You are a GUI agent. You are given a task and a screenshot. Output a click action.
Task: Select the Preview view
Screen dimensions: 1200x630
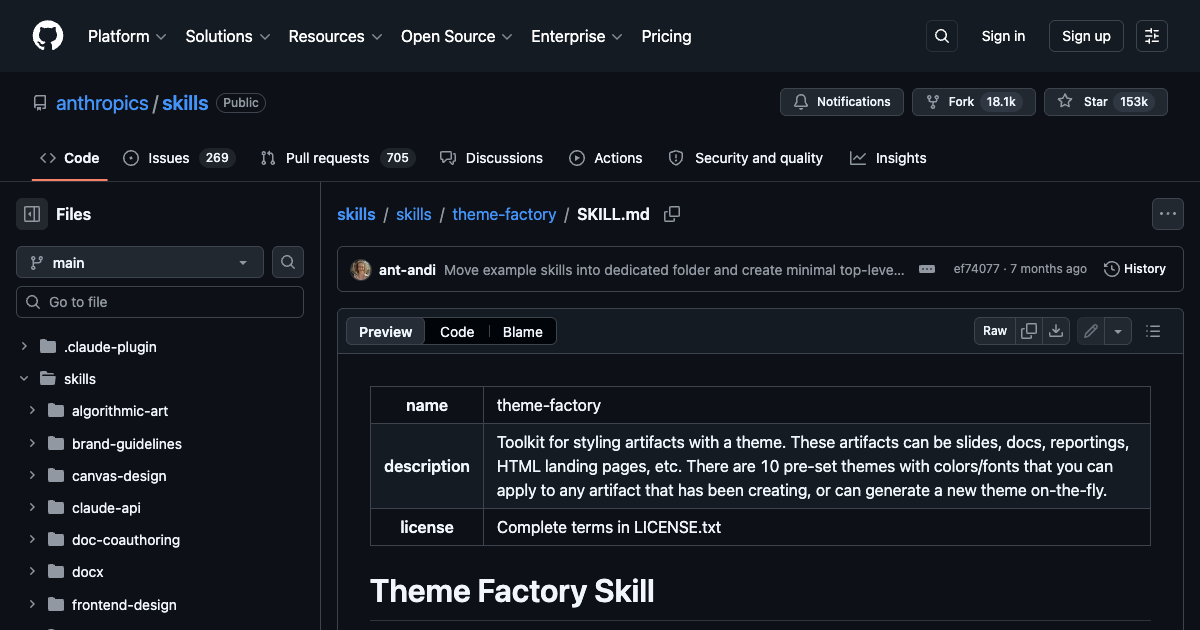click(x=386, y=332)
